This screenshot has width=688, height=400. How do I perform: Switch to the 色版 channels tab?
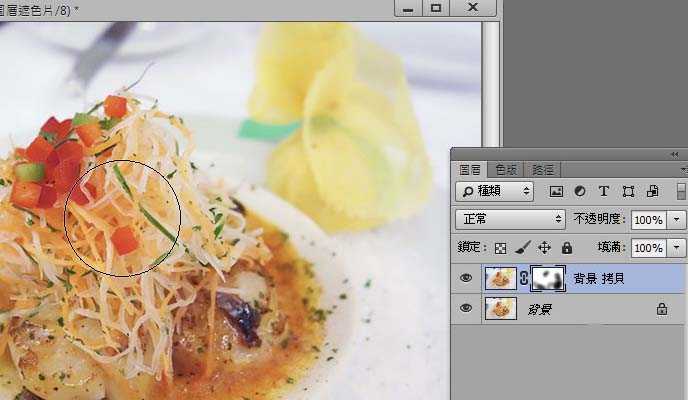pyautogui.click(x=507, y=170)
